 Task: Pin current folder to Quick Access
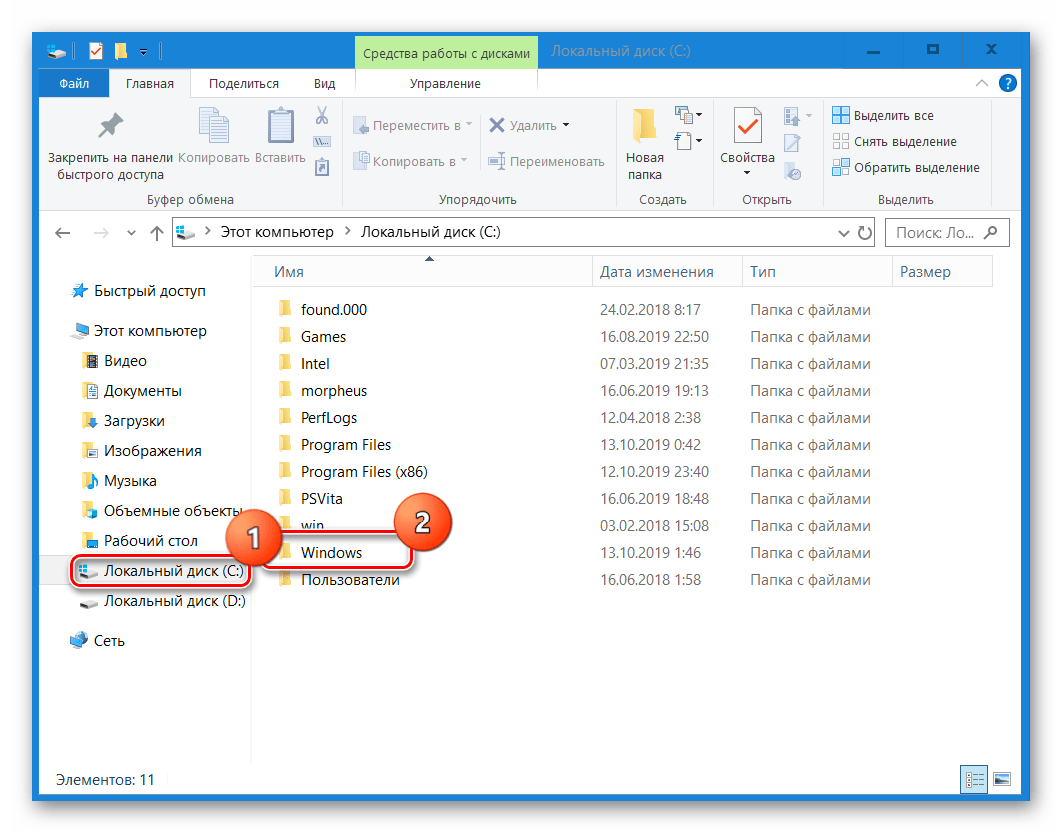[109, 140]
